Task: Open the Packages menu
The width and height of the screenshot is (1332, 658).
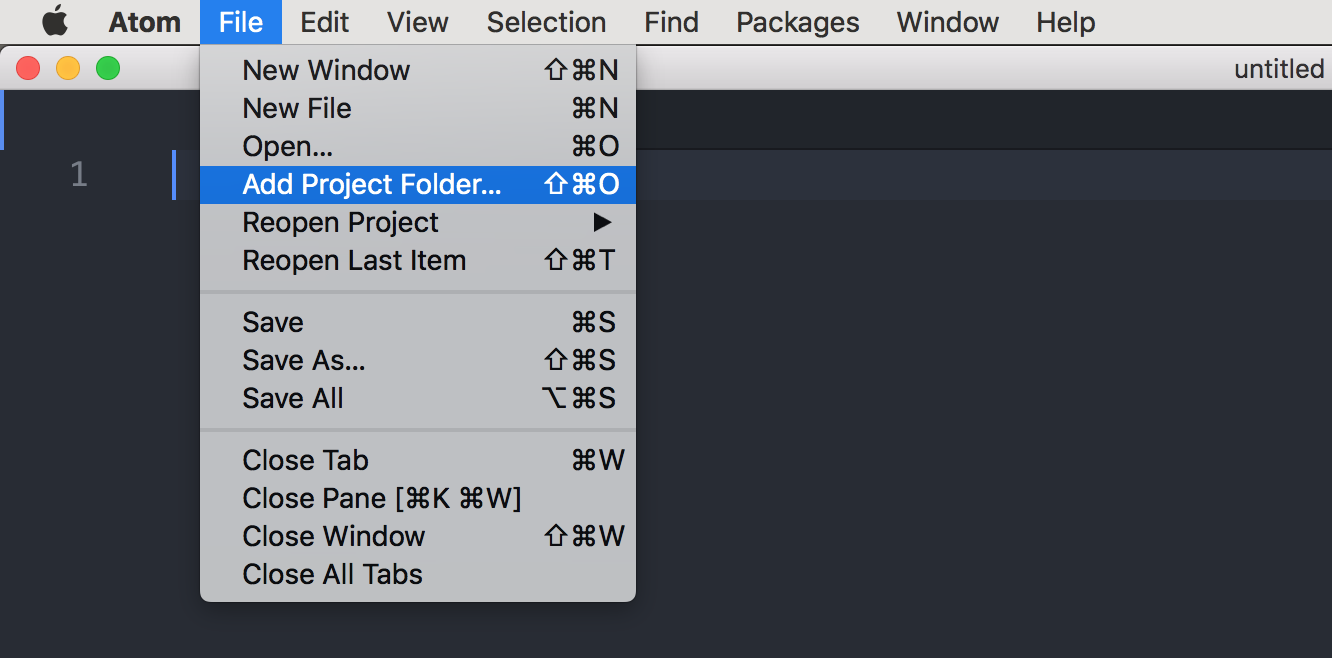Action: (x=798, y=22)
